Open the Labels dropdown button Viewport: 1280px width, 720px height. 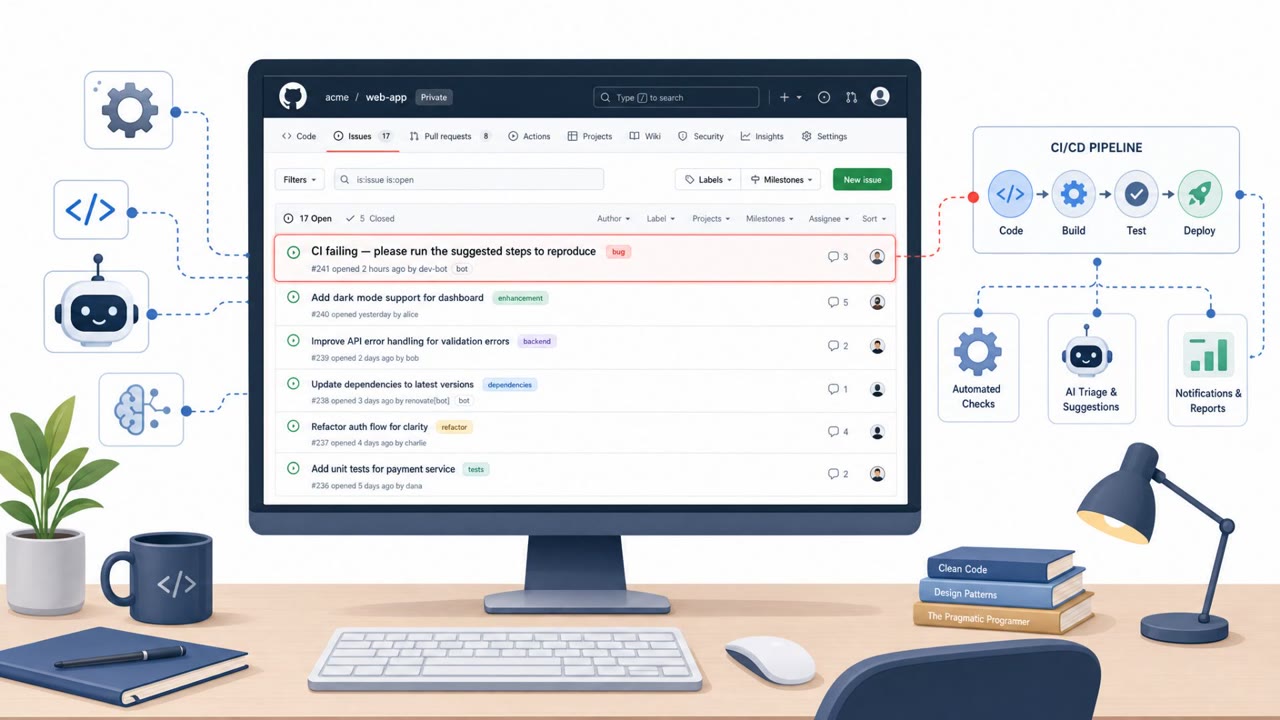708,180
